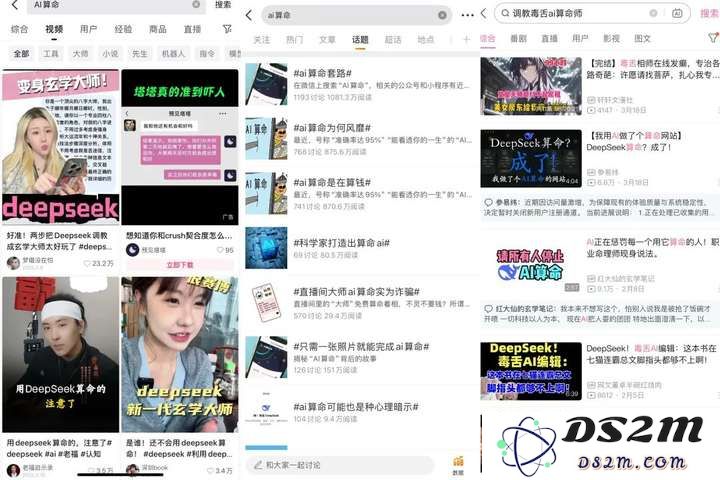Play the 变身玄学大师 deepseek video thumbnail
The image size is (720, 480).
61,147
